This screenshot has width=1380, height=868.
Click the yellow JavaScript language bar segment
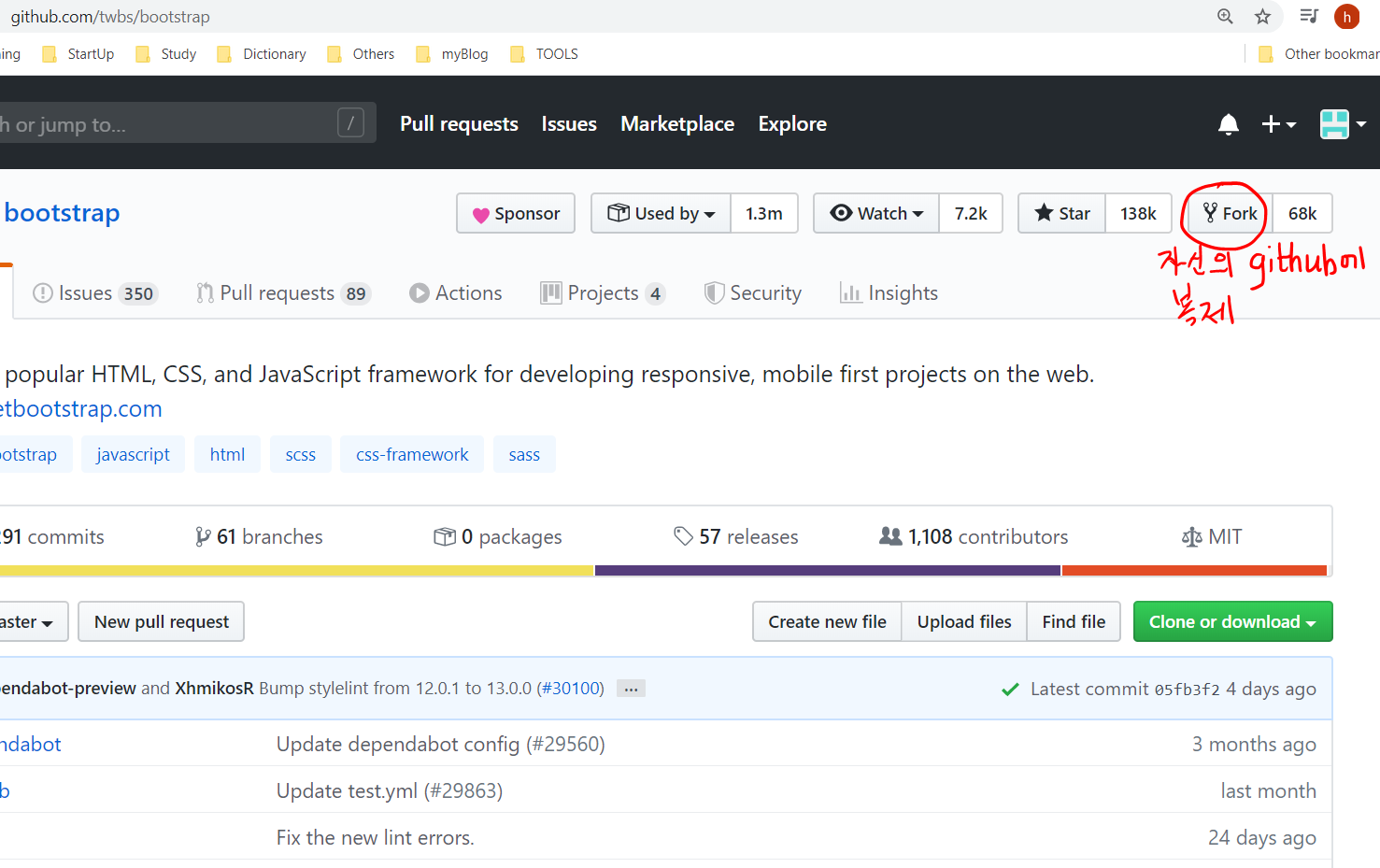296,570
